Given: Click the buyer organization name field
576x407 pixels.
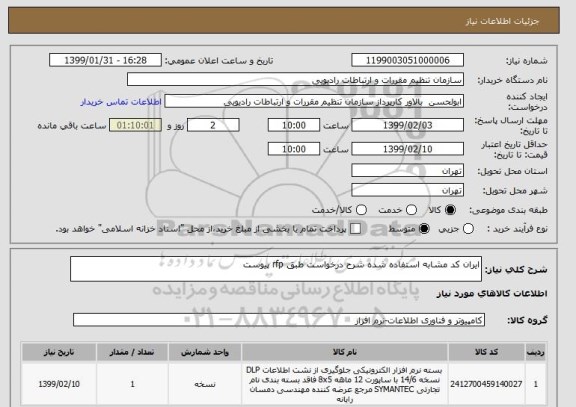Looking at the screenshot, I should [x=295, y=79].
